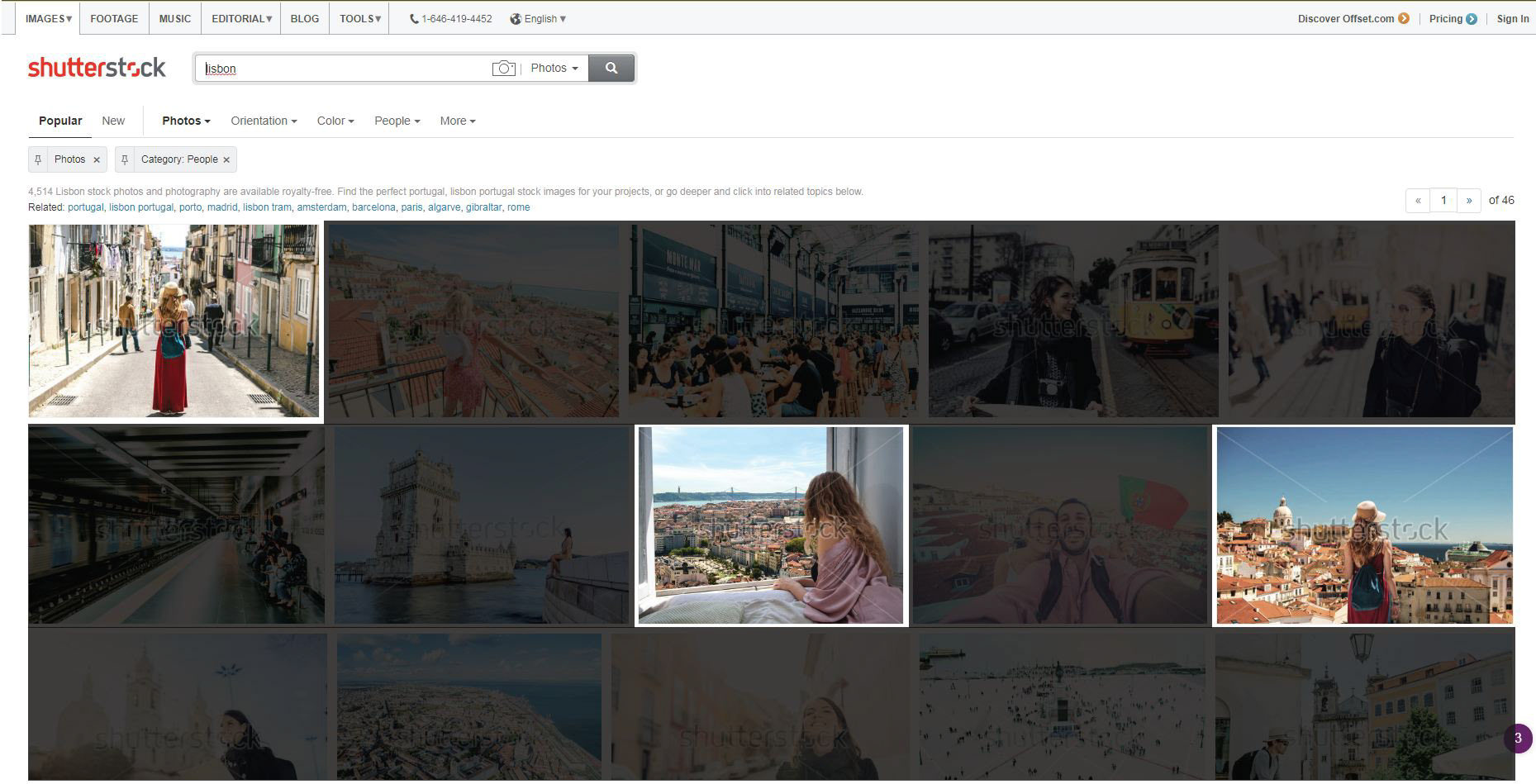Go to next results page arrow
1536x784 pixels.
tap(1469, 201)
